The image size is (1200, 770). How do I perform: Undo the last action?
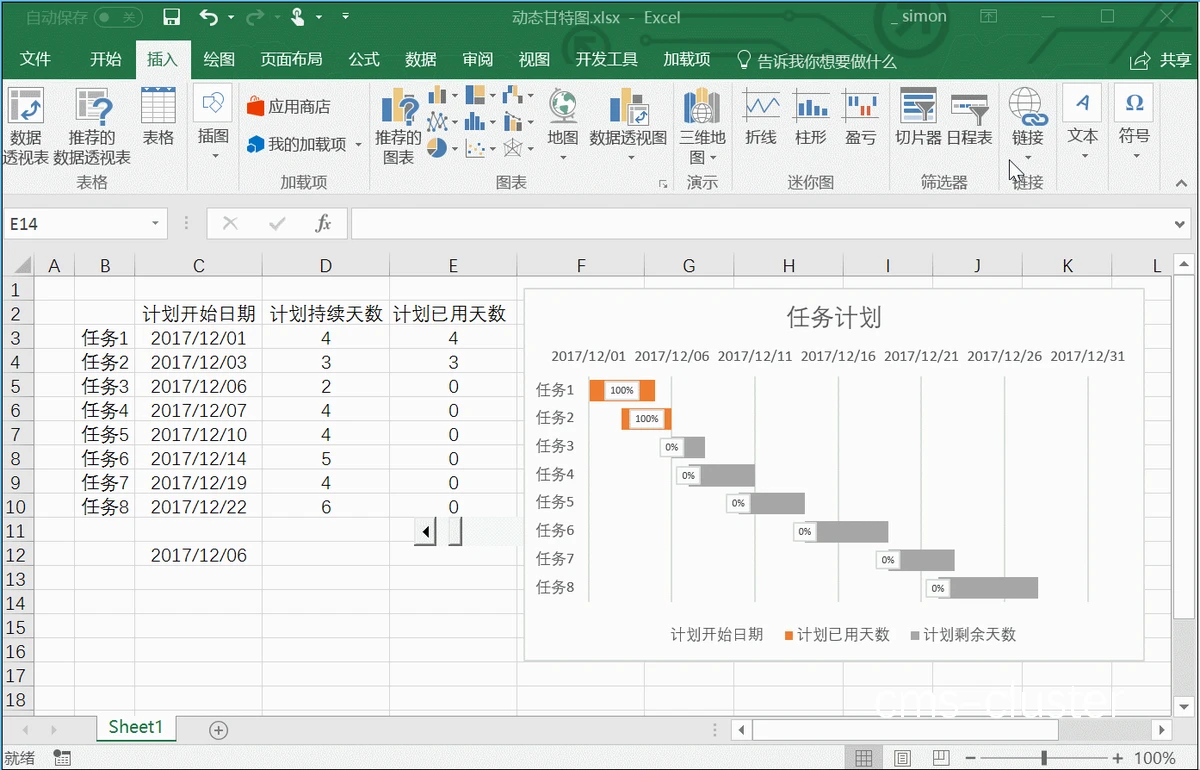[x=208, y=17]
